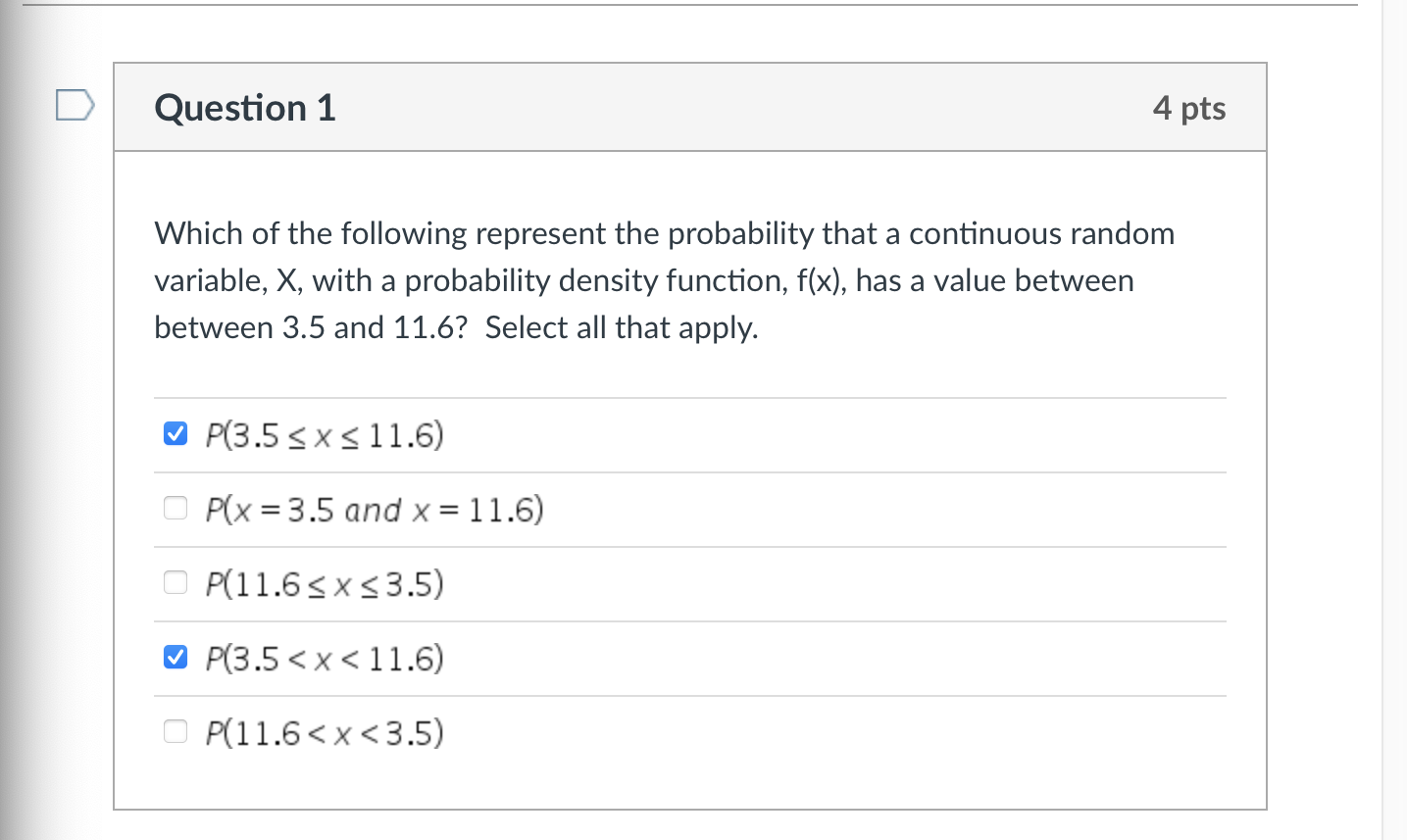The width and height of the screenshot is (1407, 840).
Task: Uncheck the P(3.5 ≤ x ≤ 11.6) checkbox
Action: (176, 433)
